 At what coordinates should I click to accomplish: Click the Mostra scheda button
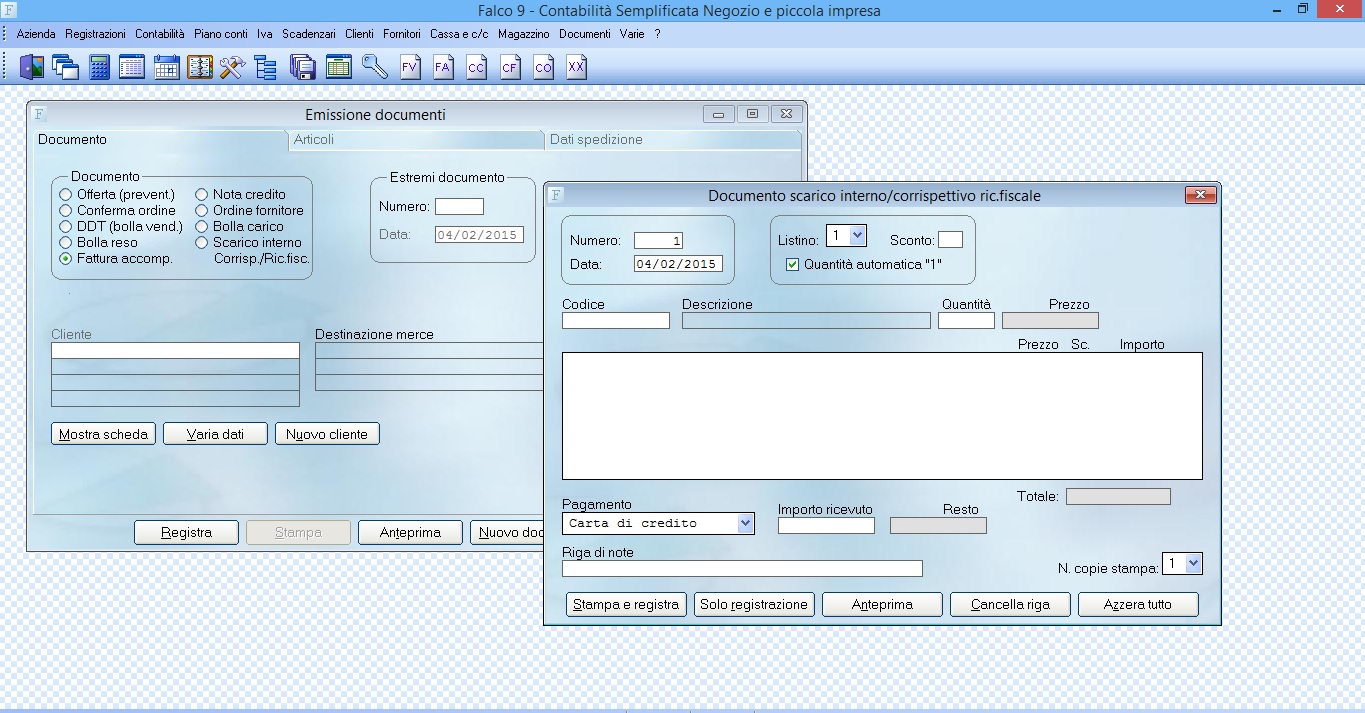pyautogui.click(x=104, y=434)
